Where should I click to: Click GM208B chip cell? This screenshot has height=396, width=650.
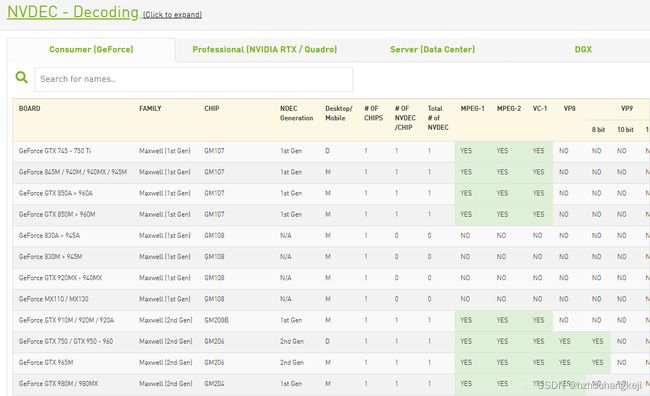click(216, 320)
